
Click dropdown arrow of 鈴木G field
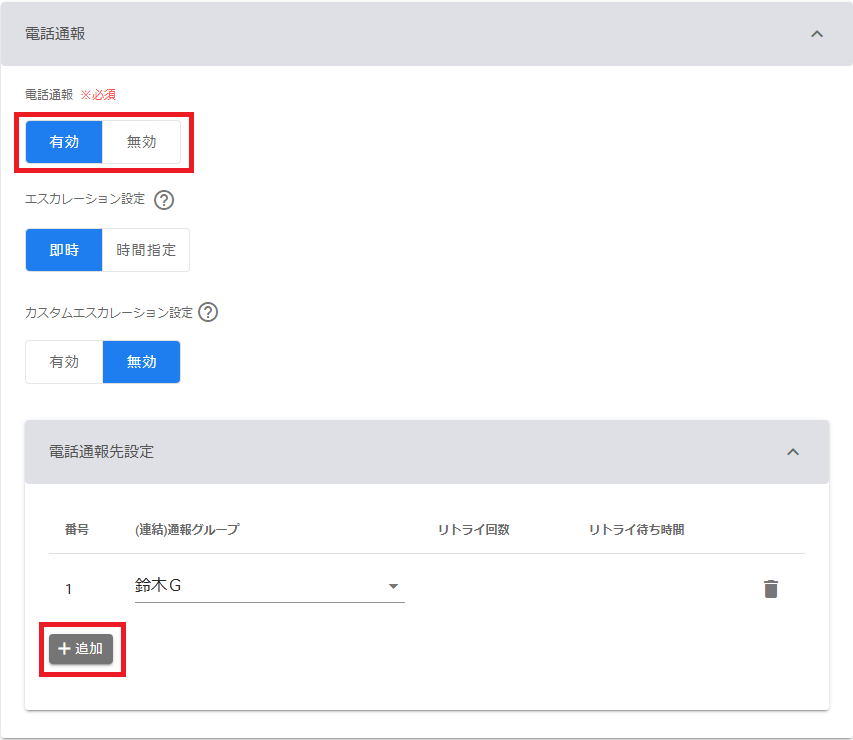pyautogui.click(x=393, y=587)
